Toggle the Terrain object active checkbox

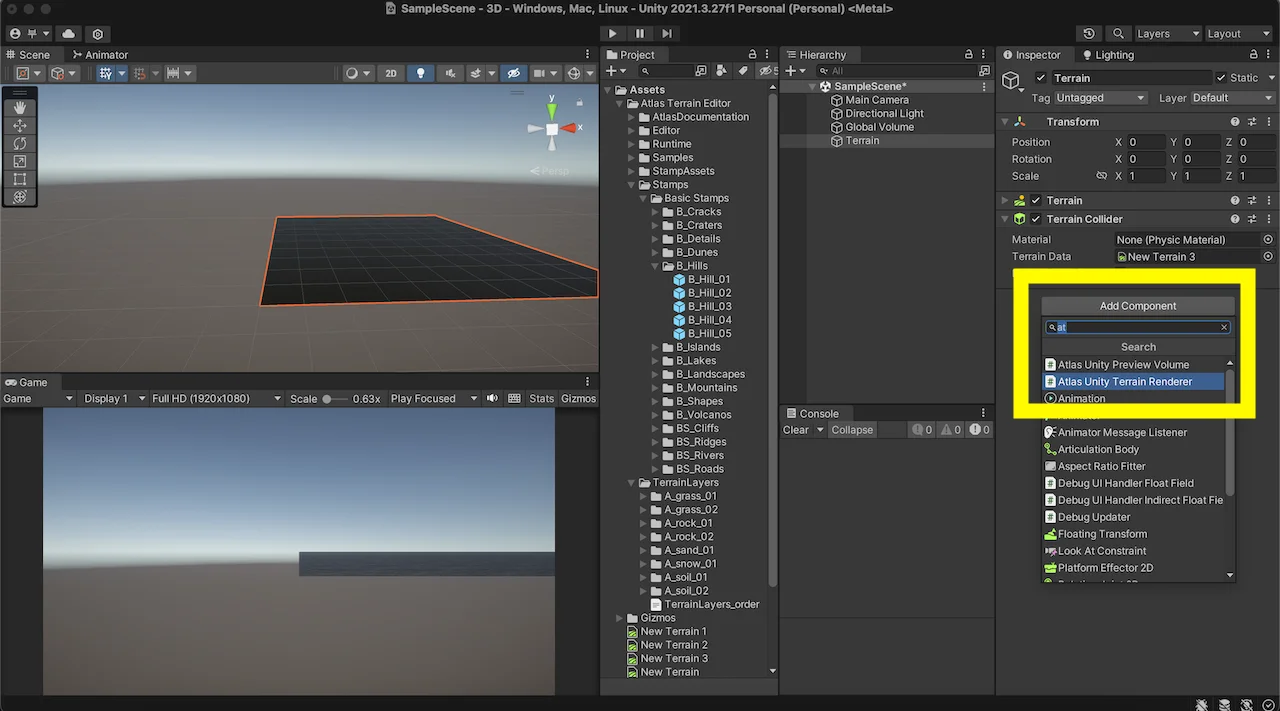[x=1041, y=78]
